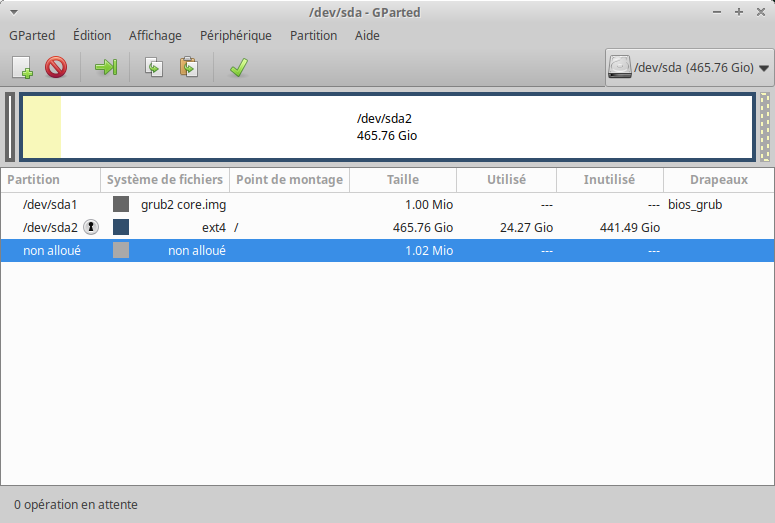This screenshot has width=775, height=523.
Task: Click the Point de montage column header
Action: coord(290,179)
